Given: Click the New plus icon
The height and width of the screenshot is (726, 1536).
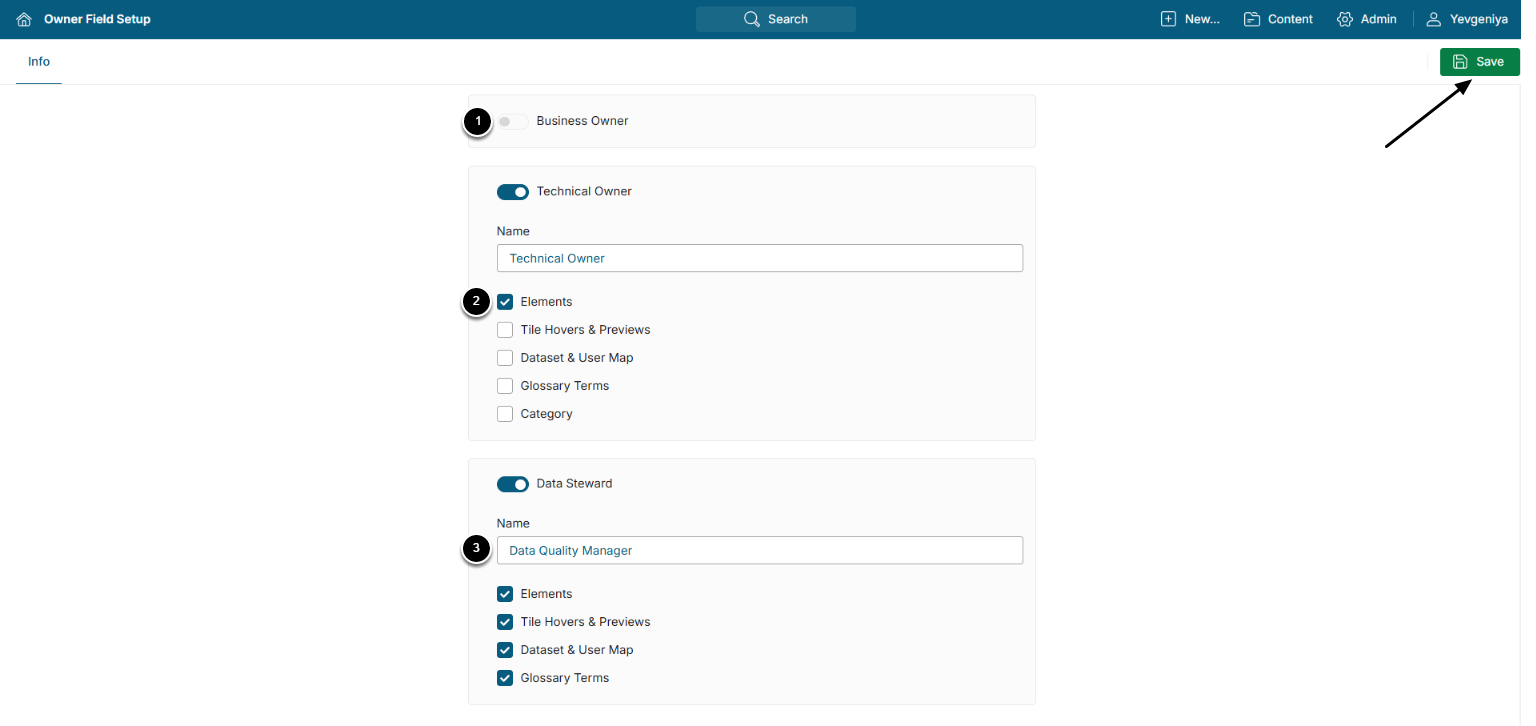Looking at the screenshot, I should pos(1168,19).
